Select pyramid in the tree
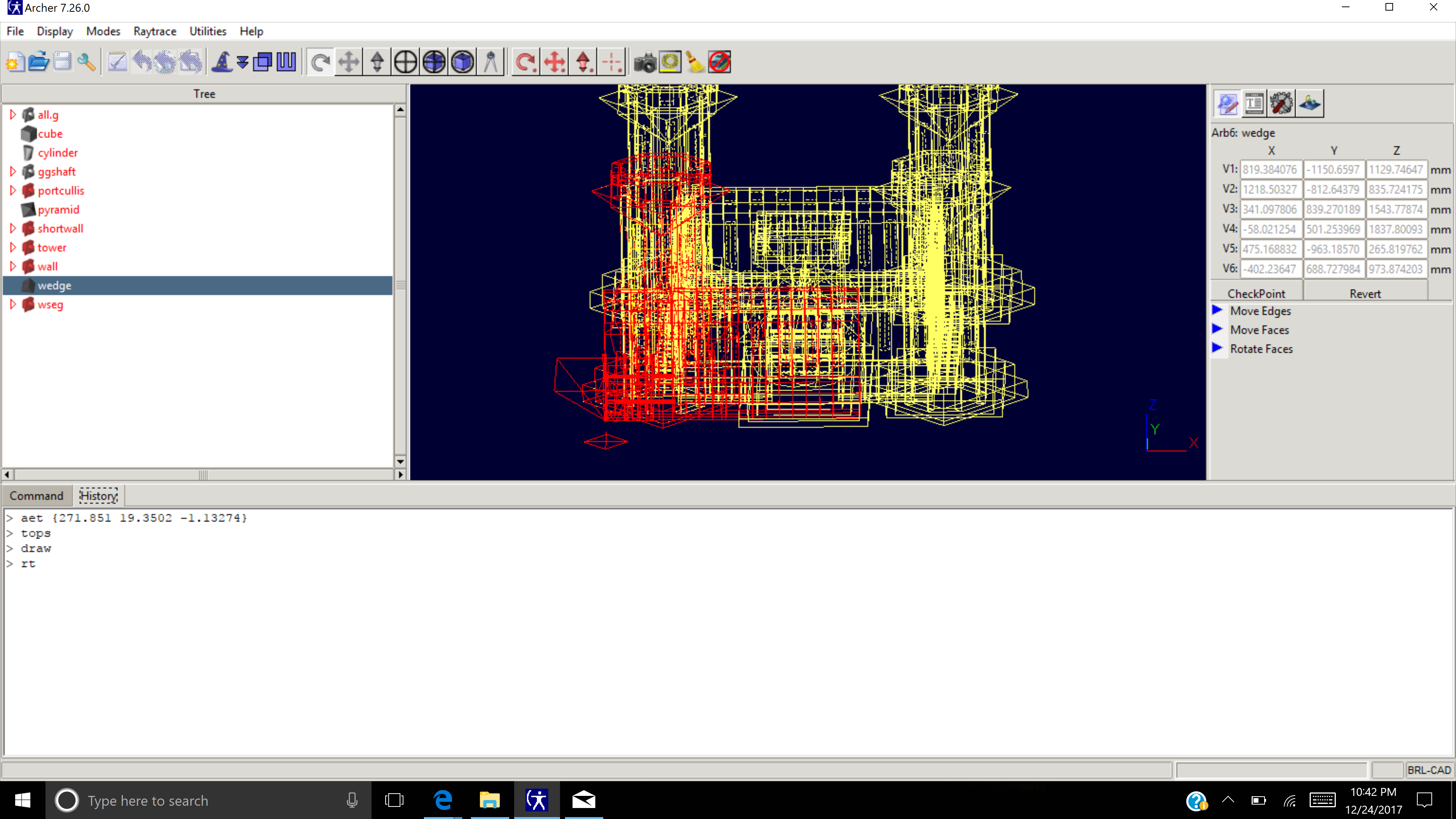 pyautogui.click(x=58, y=209)
